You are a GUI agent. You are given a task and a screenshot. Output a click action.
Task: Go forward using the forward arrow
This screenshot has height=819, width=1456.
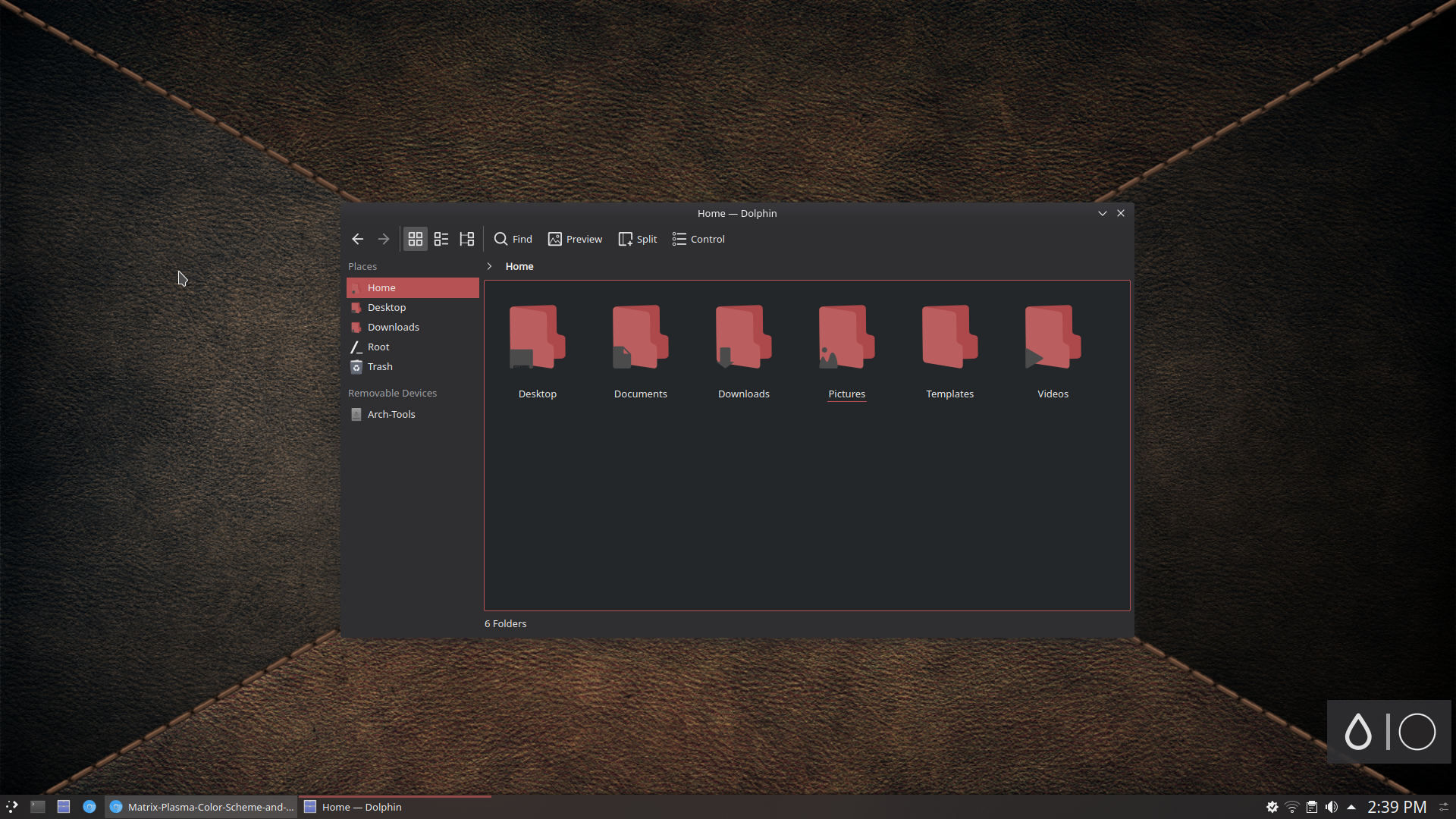click(x=384, y=239)
